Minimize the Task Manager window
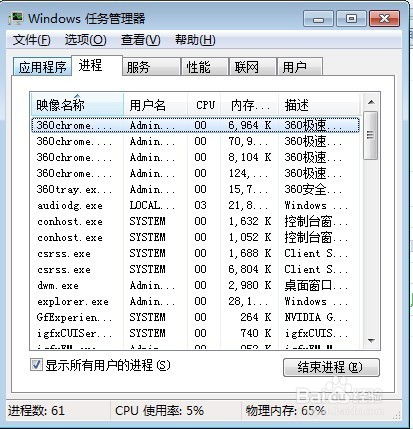 tap(318, 19)
